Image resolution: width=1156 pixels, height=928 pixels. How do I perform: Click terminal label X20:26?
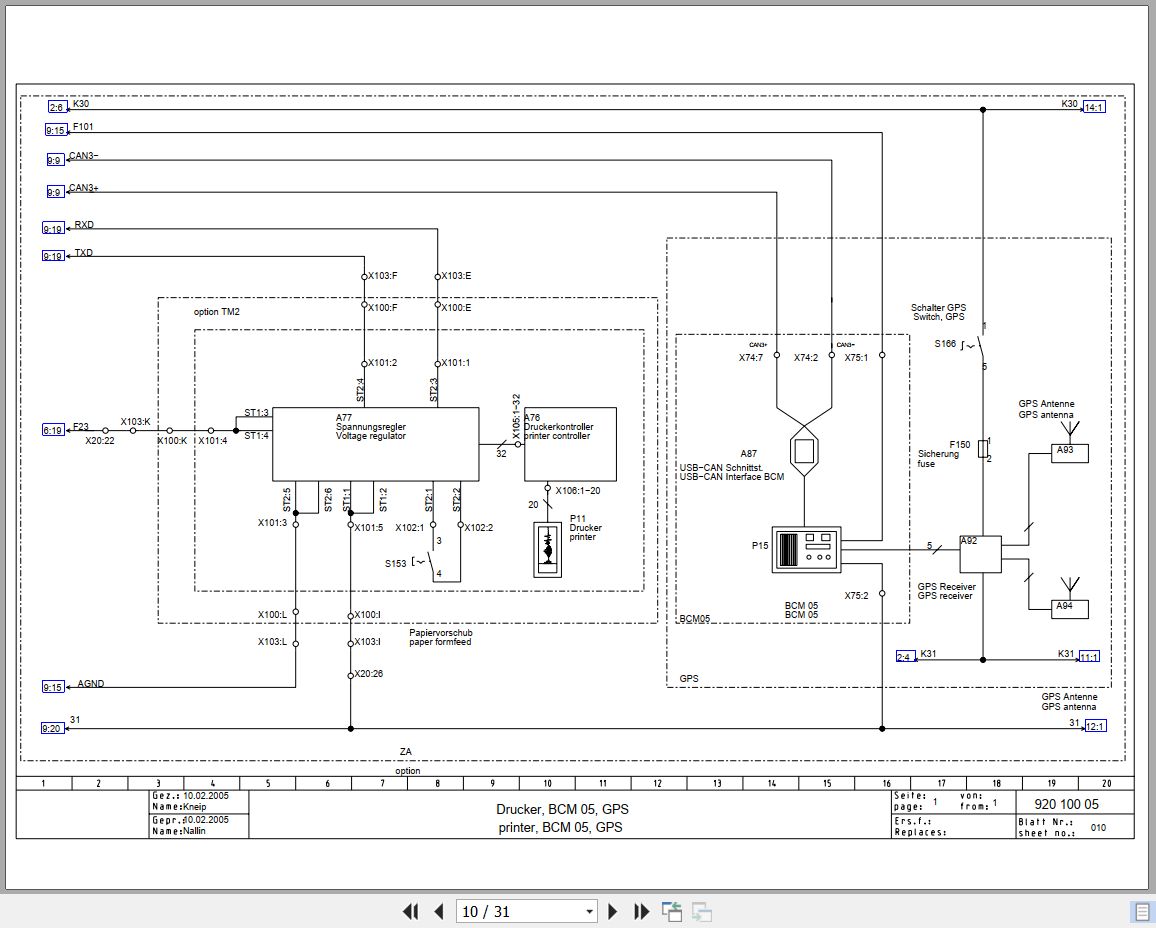[x=369, y=674]
